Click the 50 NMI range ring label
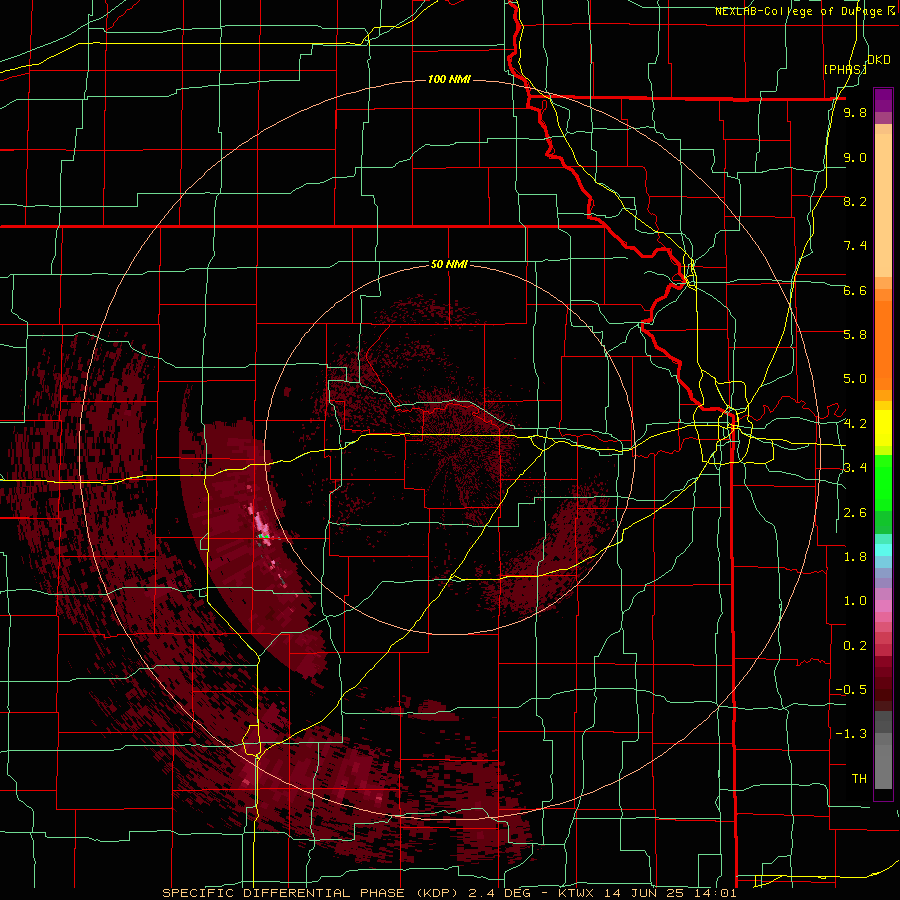 [x=449, y=265]
